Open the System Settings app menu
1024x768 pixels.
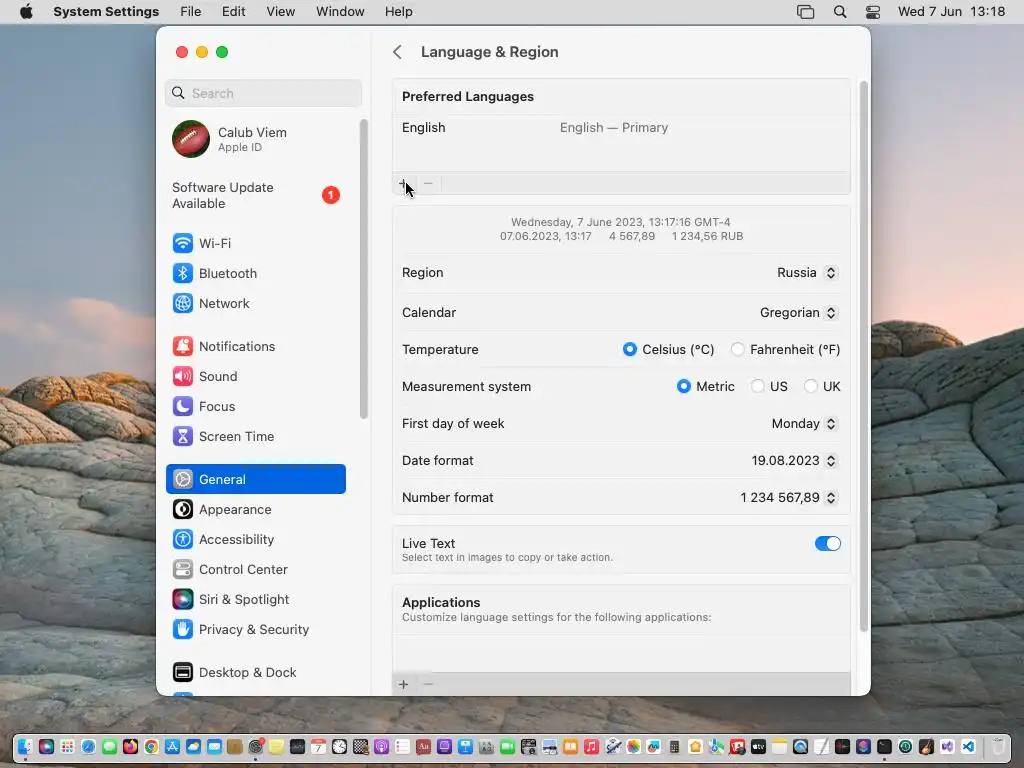pyautogui.click(x=106, y=12)
